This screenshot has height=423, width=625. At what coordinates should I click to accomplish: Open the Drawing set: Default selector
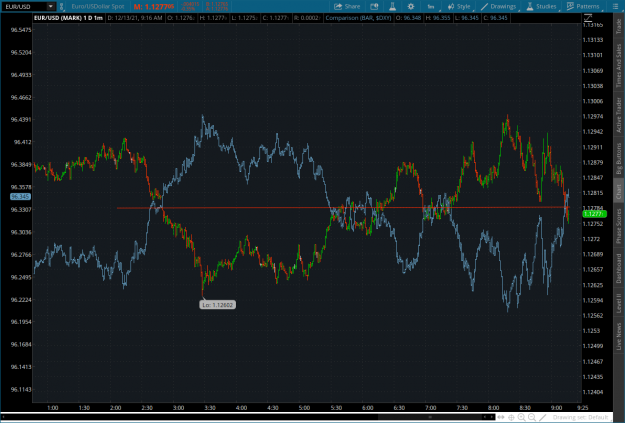pyautogui.click(x=580, y=417)
